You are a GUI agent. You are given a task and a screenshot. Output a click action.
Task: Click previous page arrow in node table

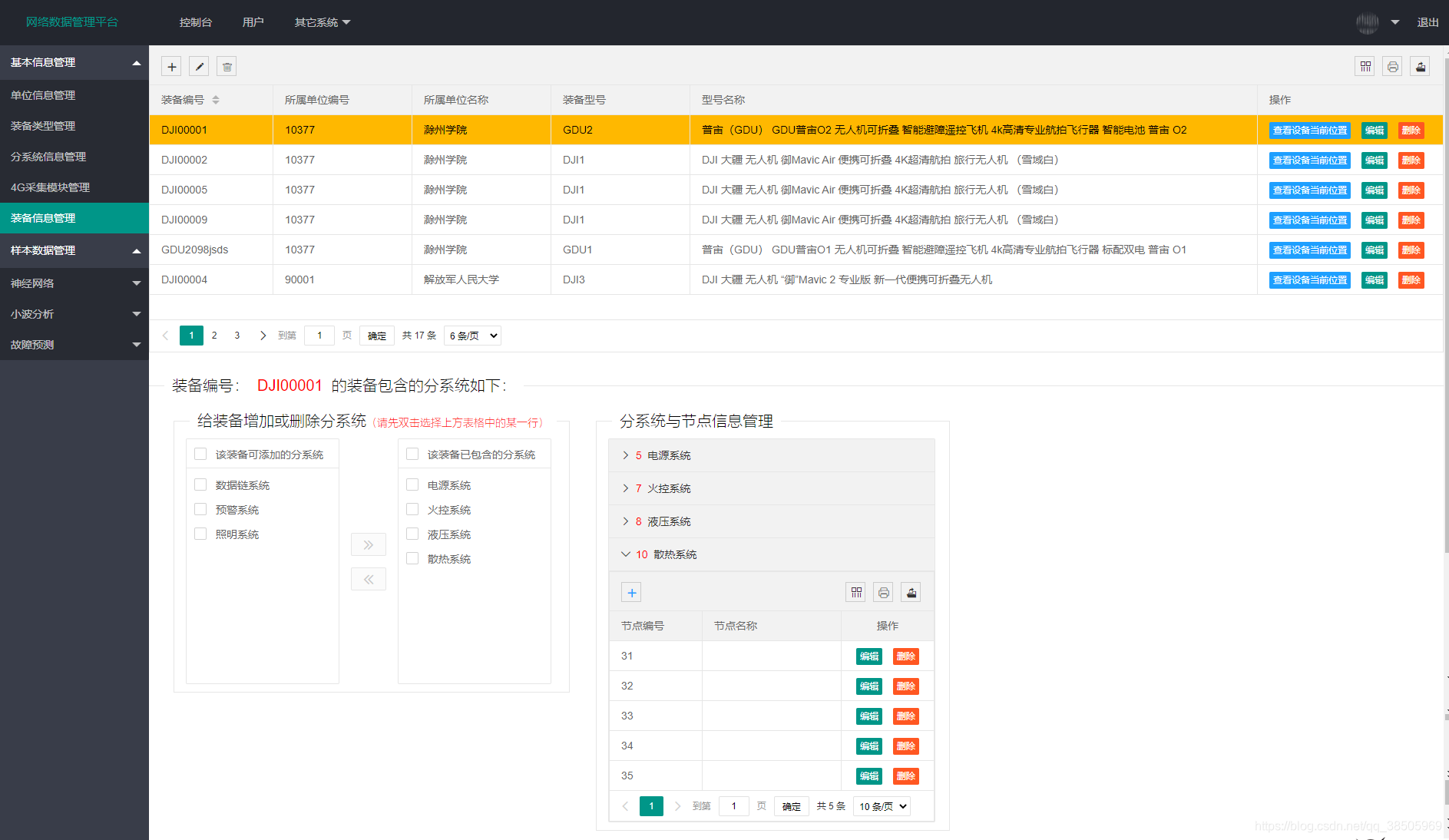[x=625, y=806]
